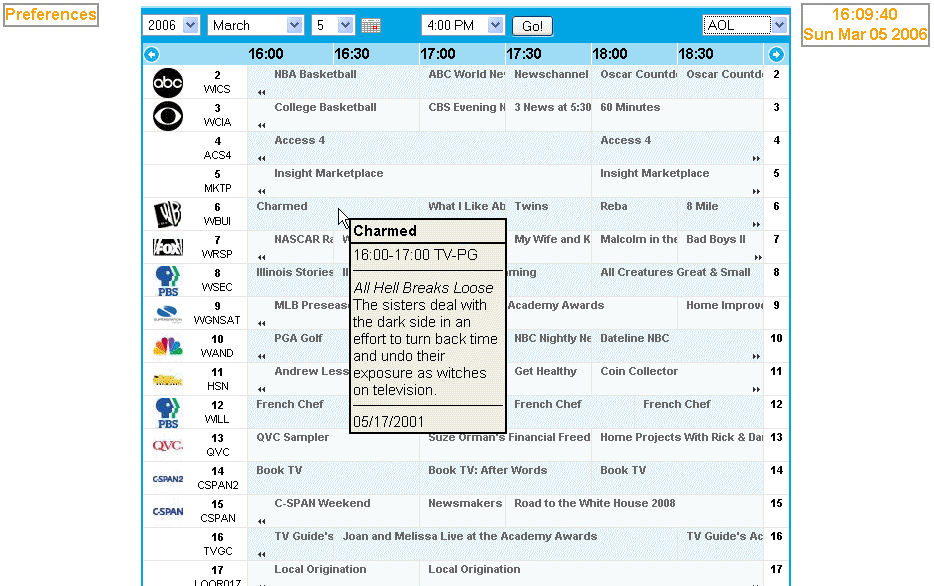
Task: Open the calendar date picker icon
Action: point(371,26)
